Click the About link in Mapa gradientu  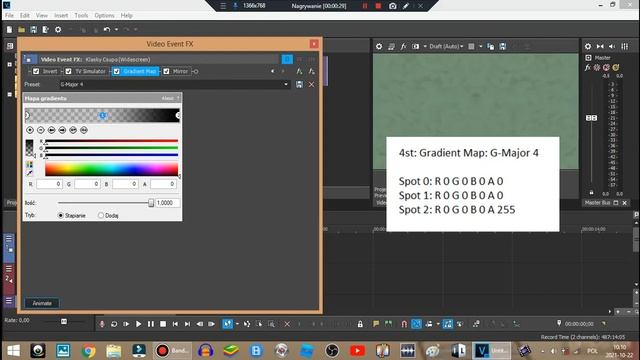click(x=167, y=98)
